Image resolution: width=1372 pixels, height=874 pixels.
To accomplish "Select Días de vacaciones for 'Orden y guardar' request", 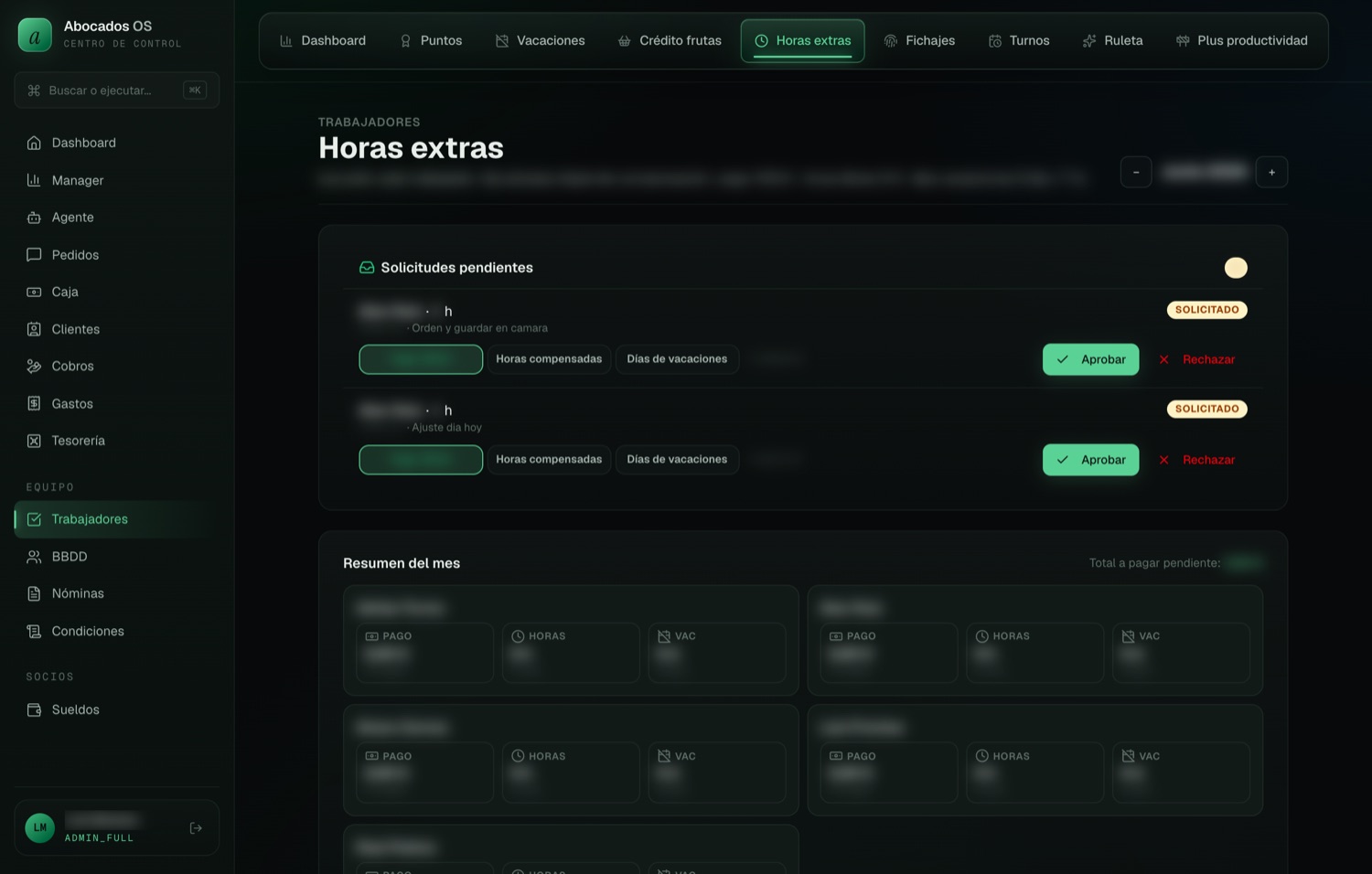I will point(677,359).
